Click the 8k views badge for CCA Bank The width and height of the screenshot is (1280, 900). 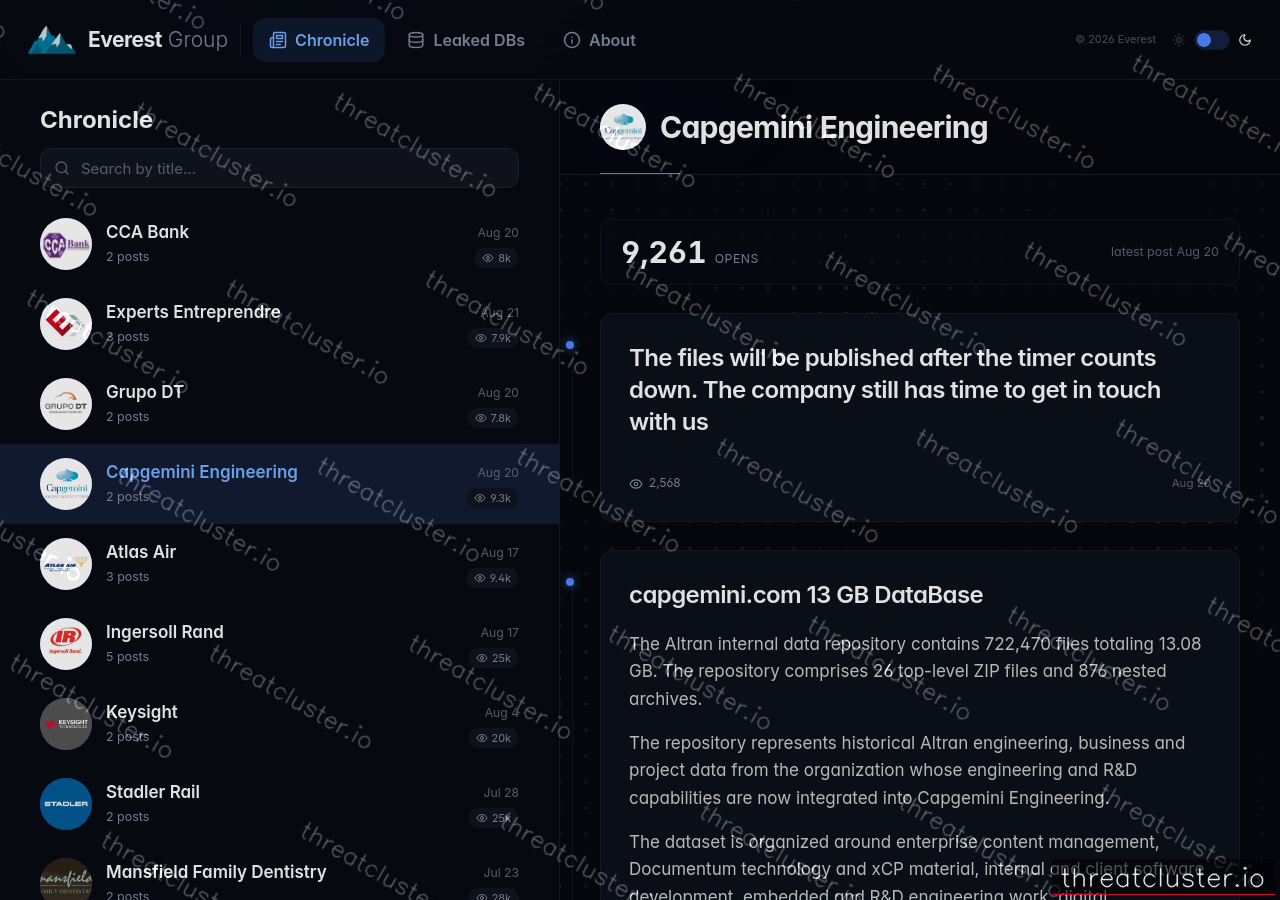(496, 258)
